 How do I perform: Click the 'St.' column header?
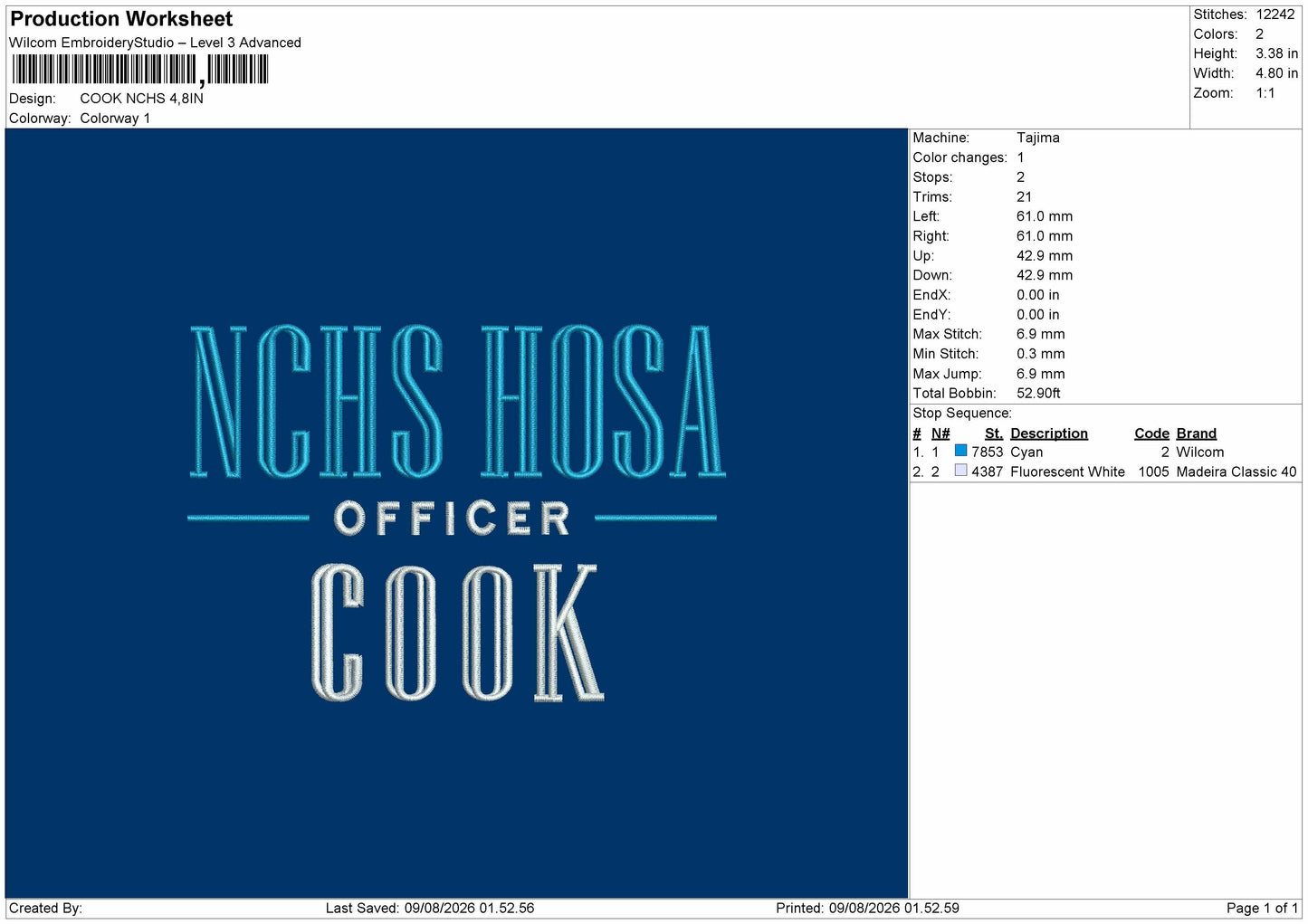(x=994, y=433)
